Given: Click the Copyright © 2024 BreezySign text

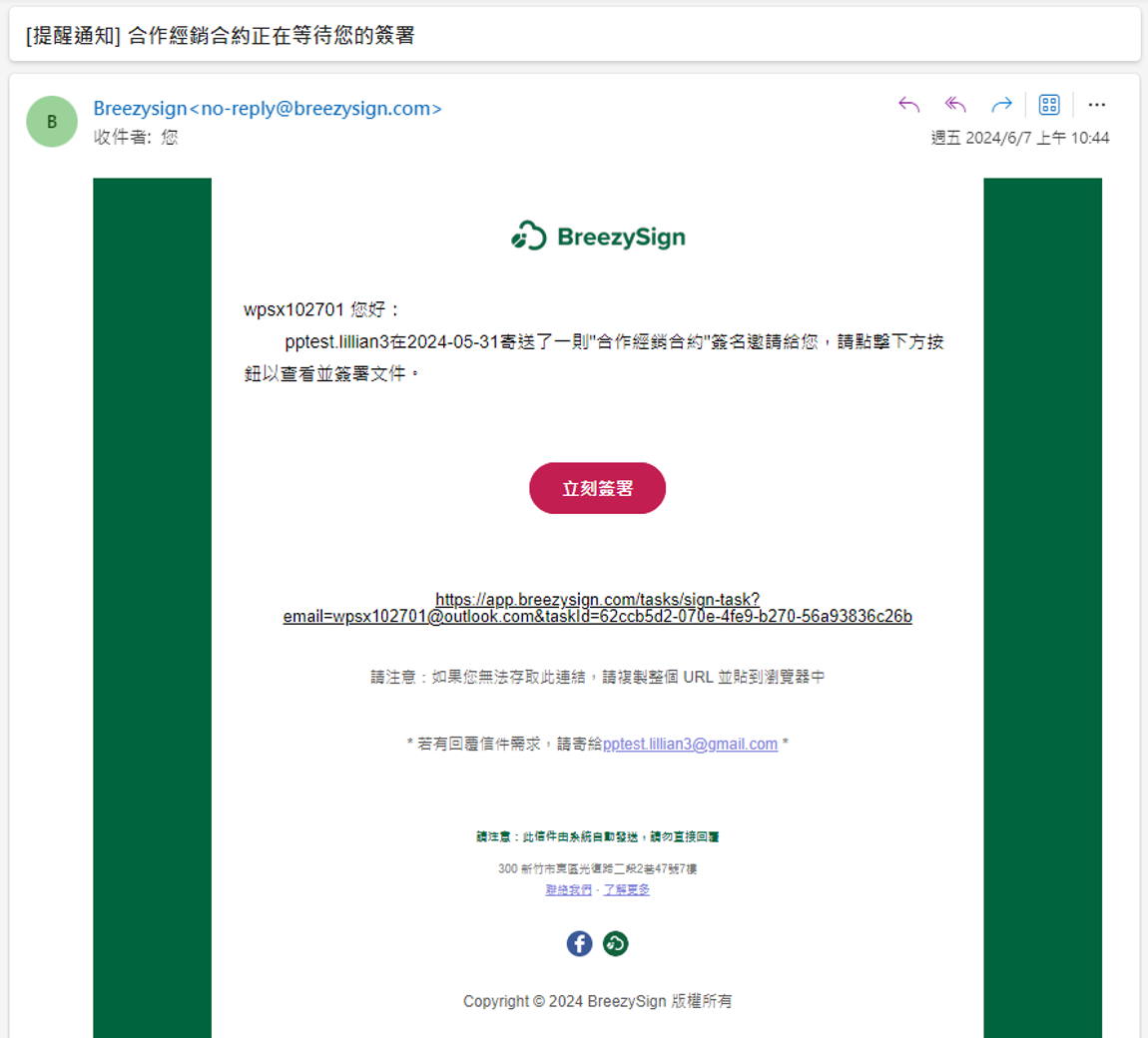Looking at the screenshot, I should 597,1001.
